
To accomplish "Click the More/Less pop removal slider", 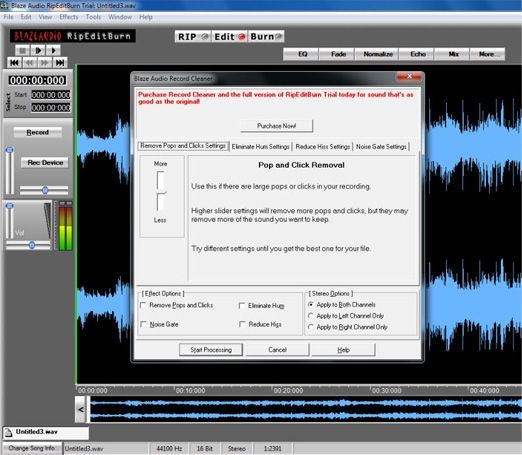I will (161, 191).
